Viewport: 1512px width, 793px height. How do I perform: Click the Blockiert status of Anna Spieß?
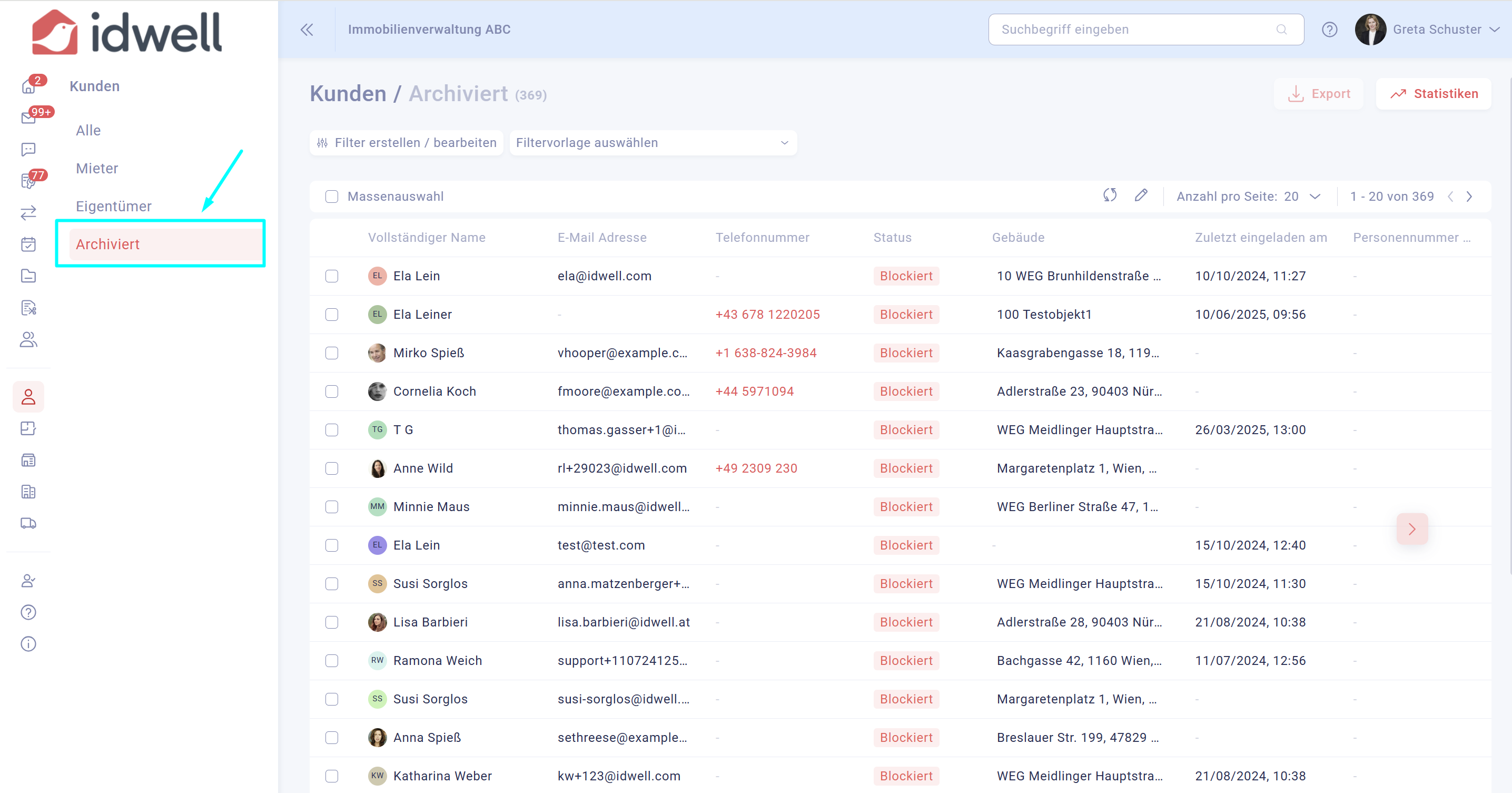tap(906, 738)
